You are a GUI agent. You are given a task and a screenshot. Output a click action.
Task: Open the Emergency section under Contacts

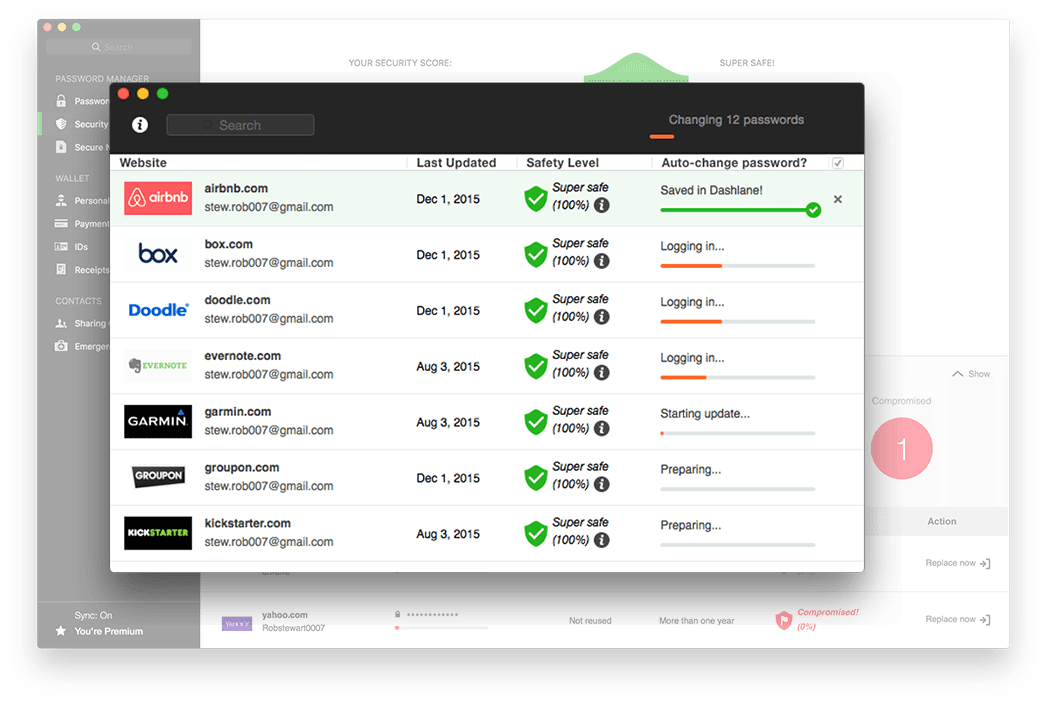pos(61,346)
